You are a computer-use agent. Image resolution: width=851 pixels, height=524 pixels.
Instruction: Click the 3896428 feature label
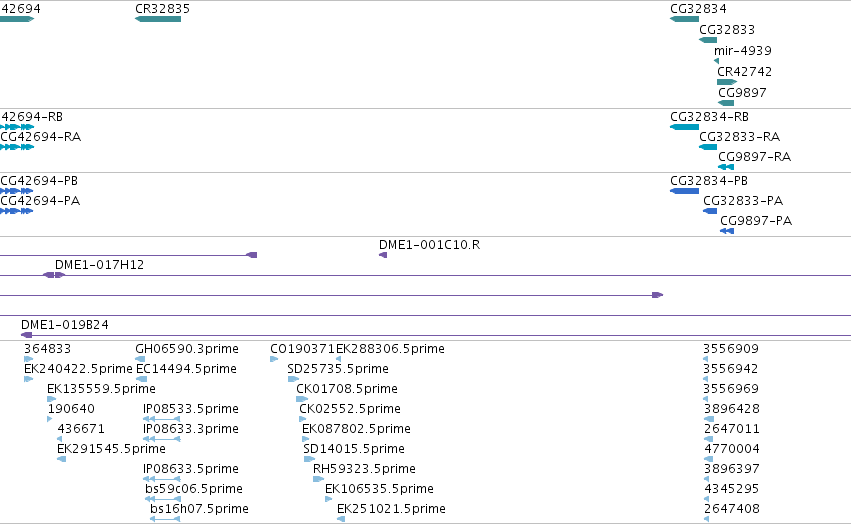tap(732, 409)
